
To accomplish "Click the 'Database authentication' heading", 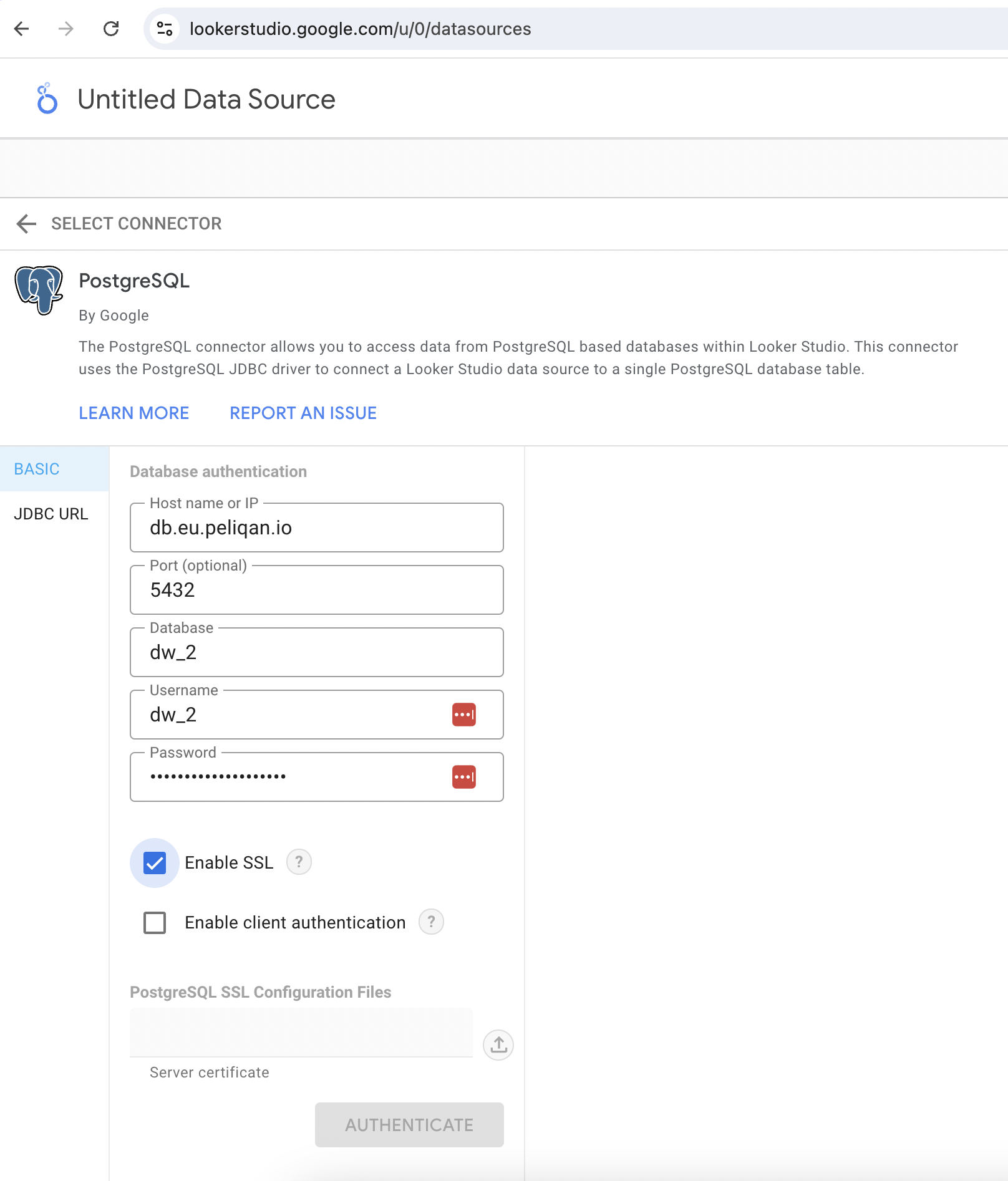I will click(x=218, y=471).
